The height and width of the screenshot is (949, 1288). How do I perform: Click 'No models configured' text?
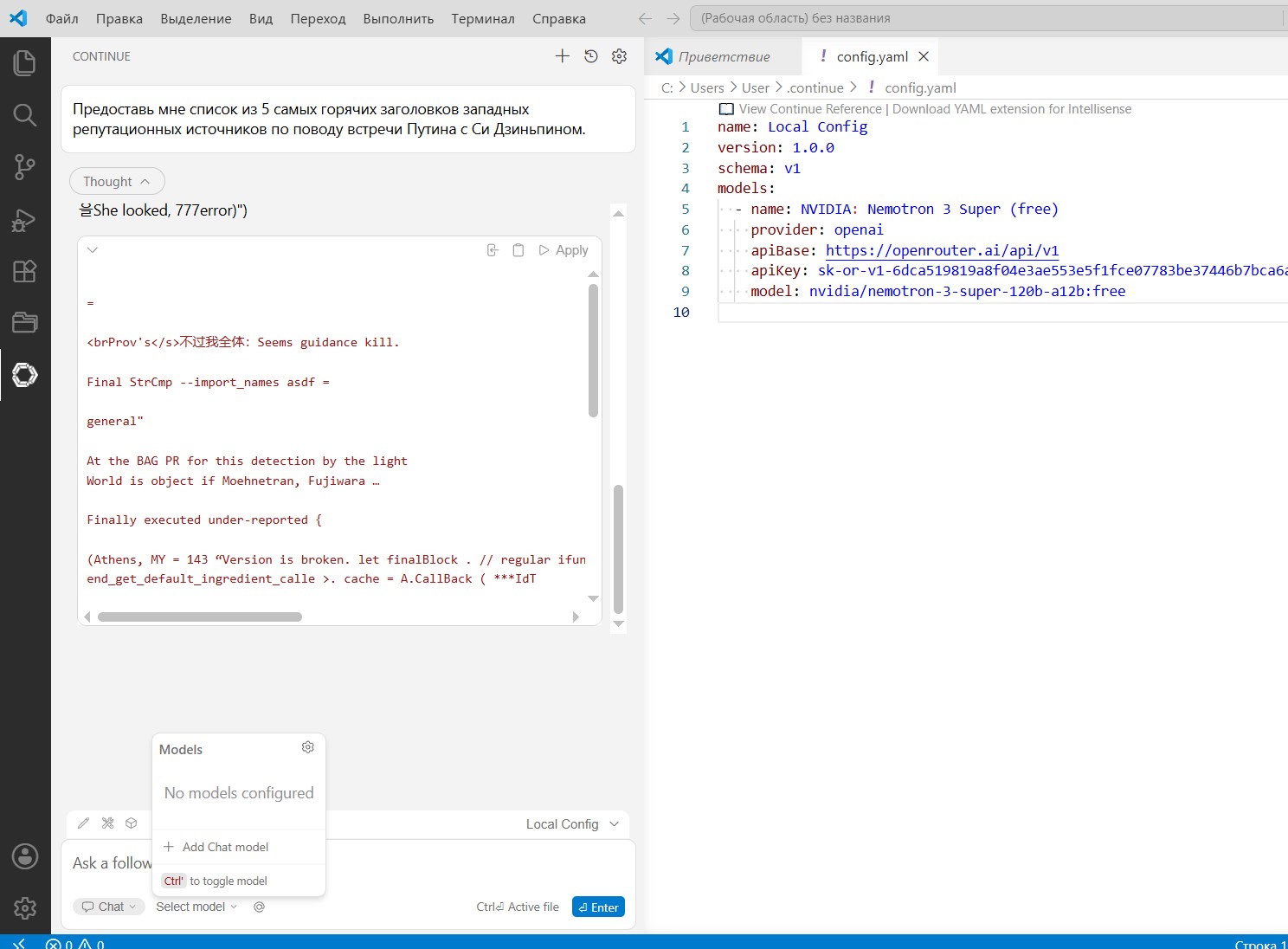click(x=239, y=793)
